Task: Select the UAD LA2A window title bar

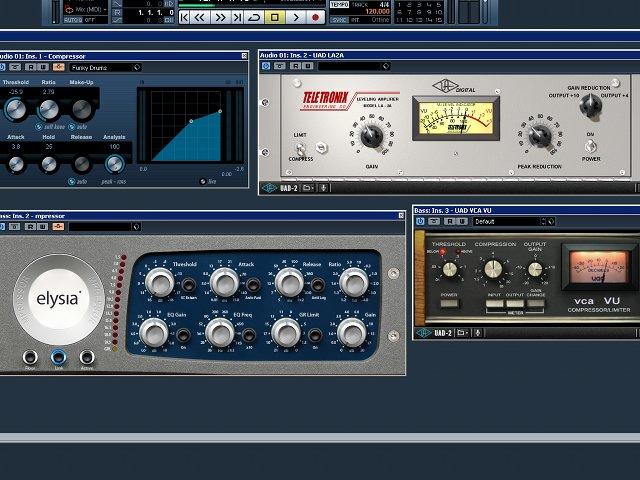Action: point(449,55)
